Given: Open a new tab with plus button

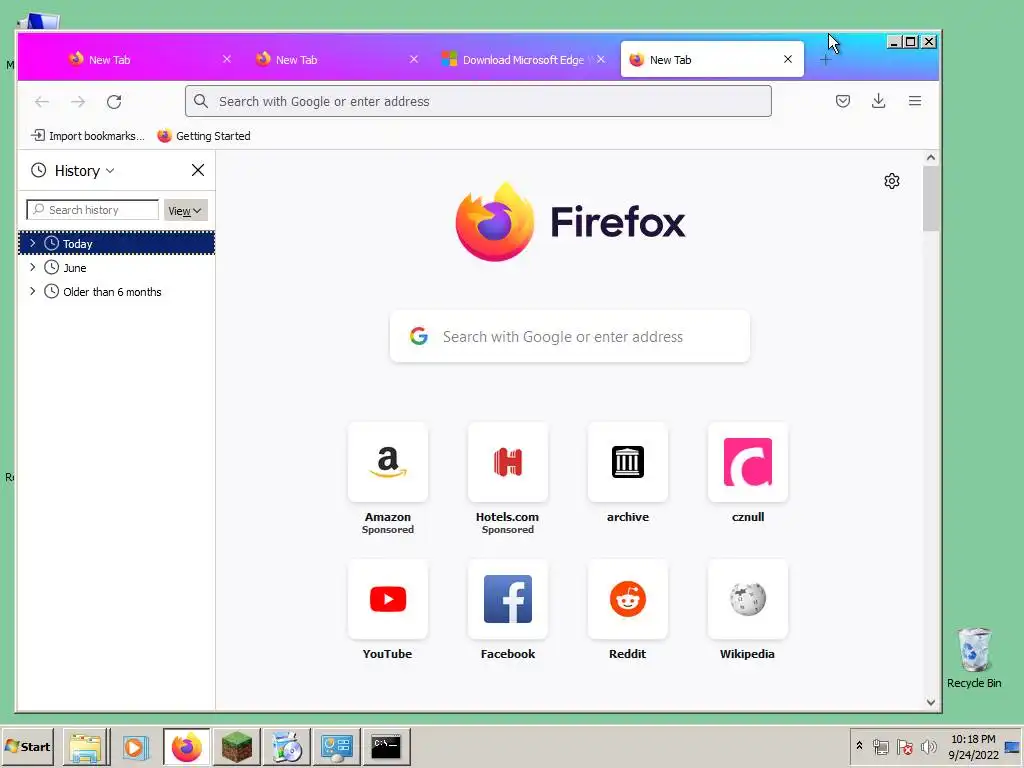Looking at the screenshot, I should pos(825,60).
